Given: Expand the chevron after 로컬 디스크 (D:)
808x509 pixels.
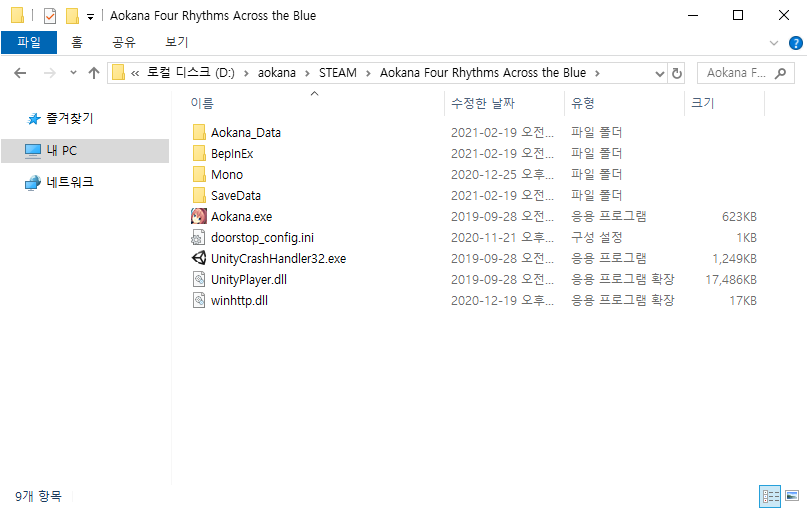Looking at the screenshot, I should click(246, 74).
